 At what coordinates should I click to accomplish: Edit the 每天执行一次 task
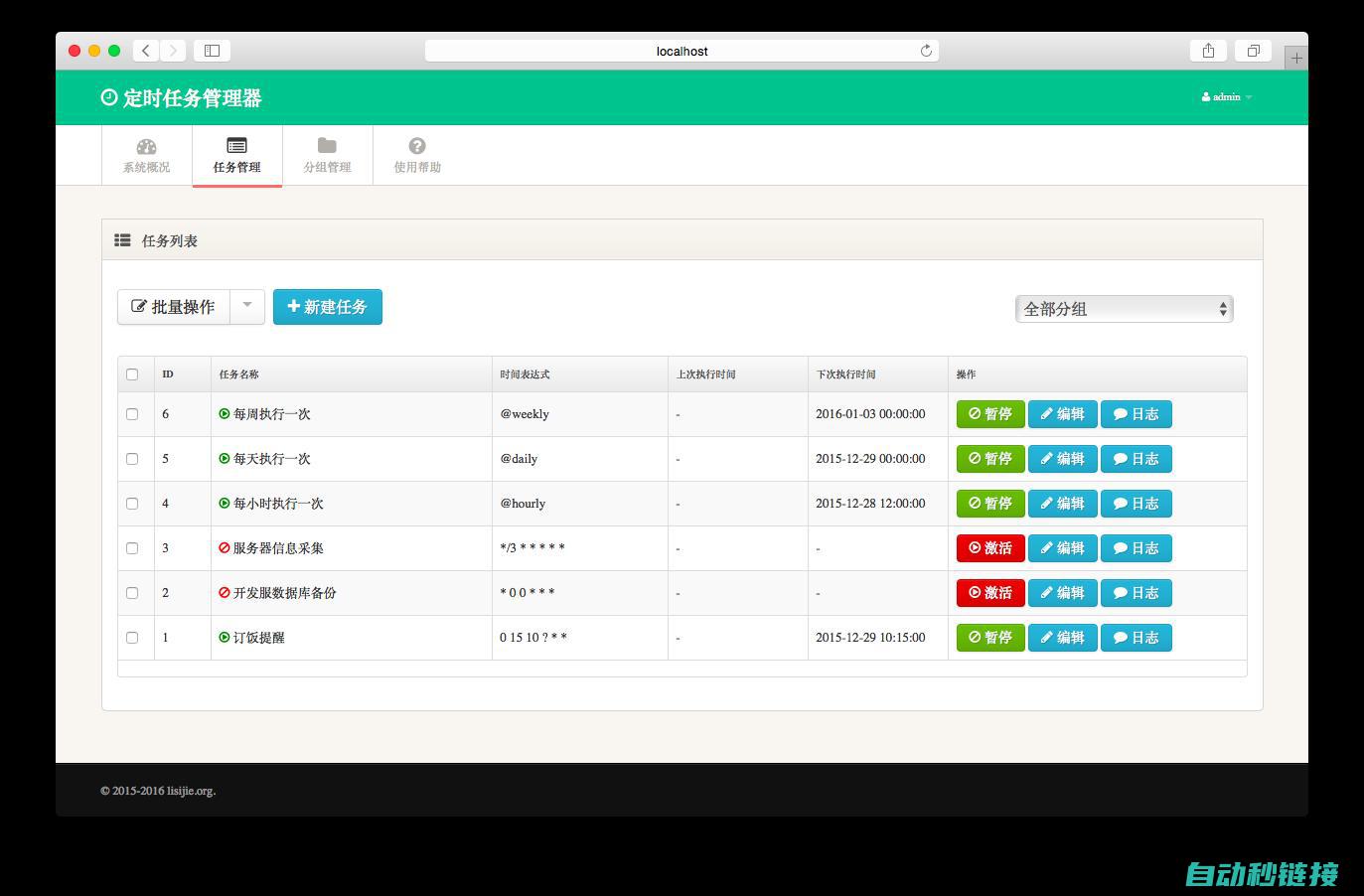[1063, 459]
